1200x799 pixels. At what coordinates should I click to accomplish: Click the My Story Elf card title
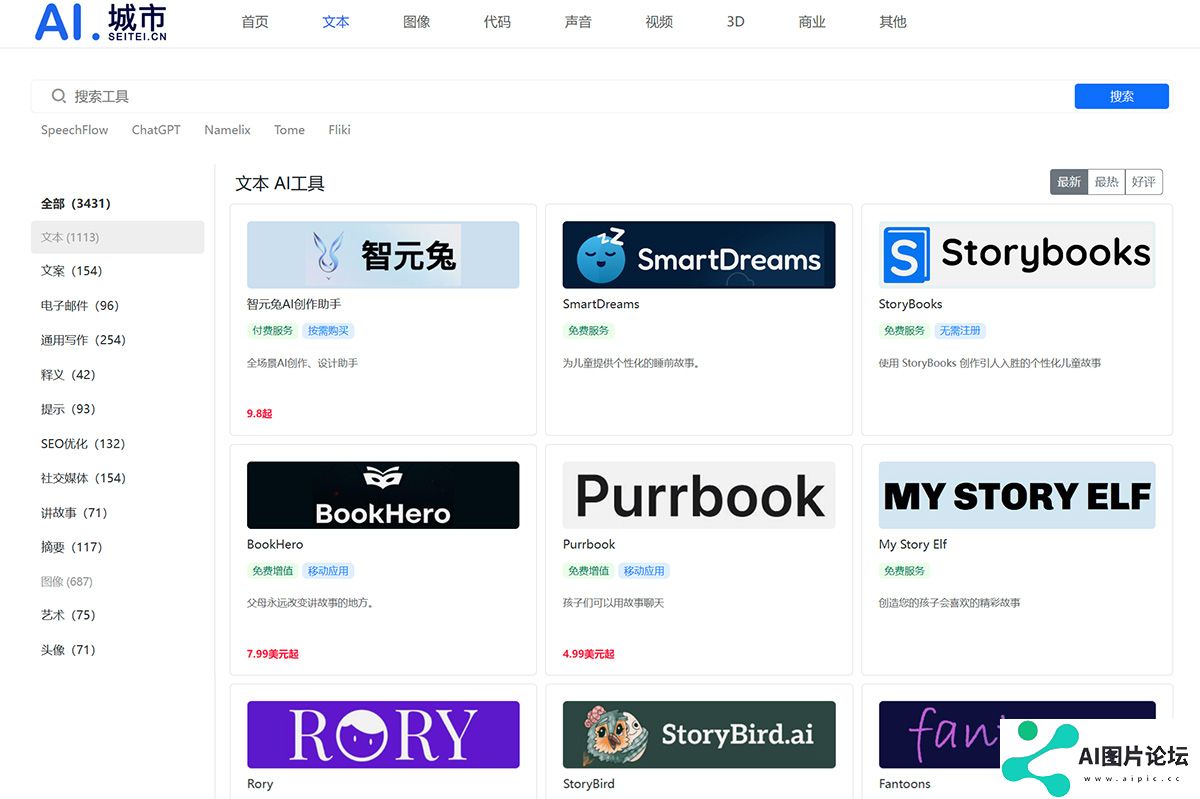pyautogui.click(x=913, y=544)
